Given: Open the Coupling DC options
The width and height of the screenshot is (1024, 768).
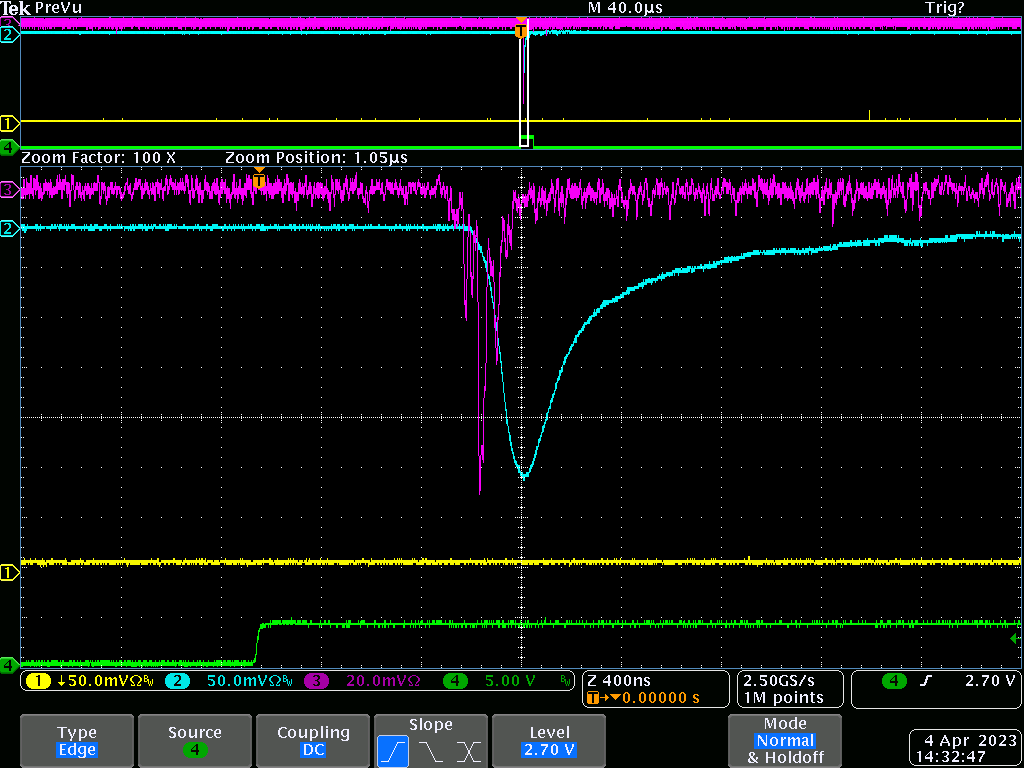Looking at the screenshot, I should click(313, 741).
